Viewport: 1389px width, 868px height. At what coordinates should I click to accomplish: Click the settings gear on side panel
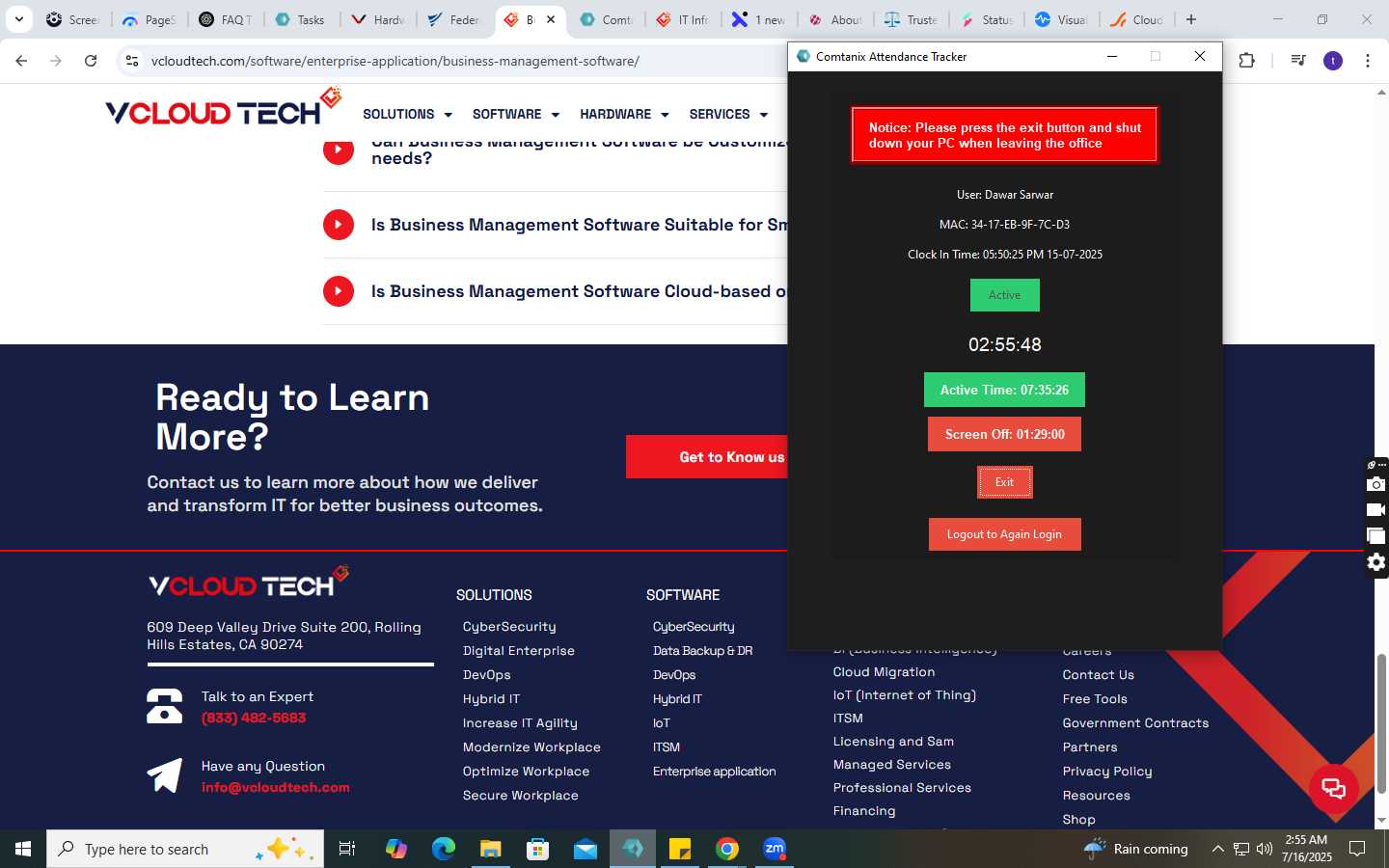click(1376, 562)
